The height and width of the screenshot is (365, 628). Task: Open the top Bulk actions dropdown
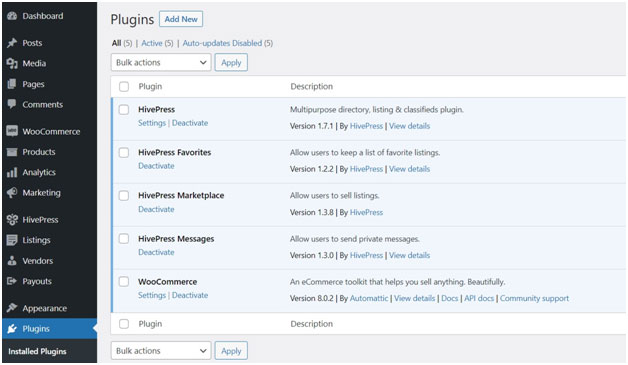(x=161, y=63)
